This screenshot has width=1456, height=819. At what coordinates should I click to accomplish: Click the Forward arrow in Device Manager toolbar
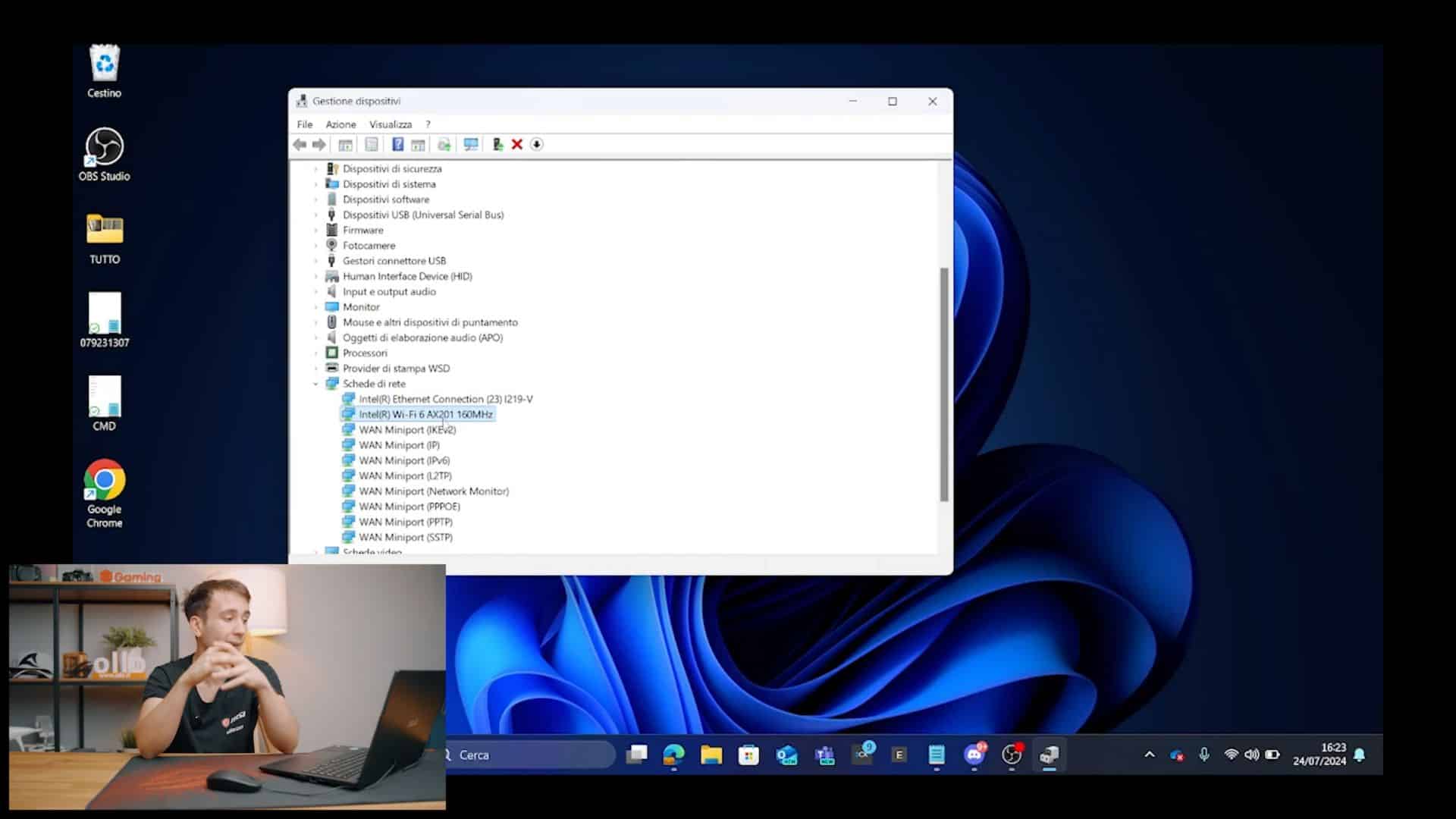319,144
